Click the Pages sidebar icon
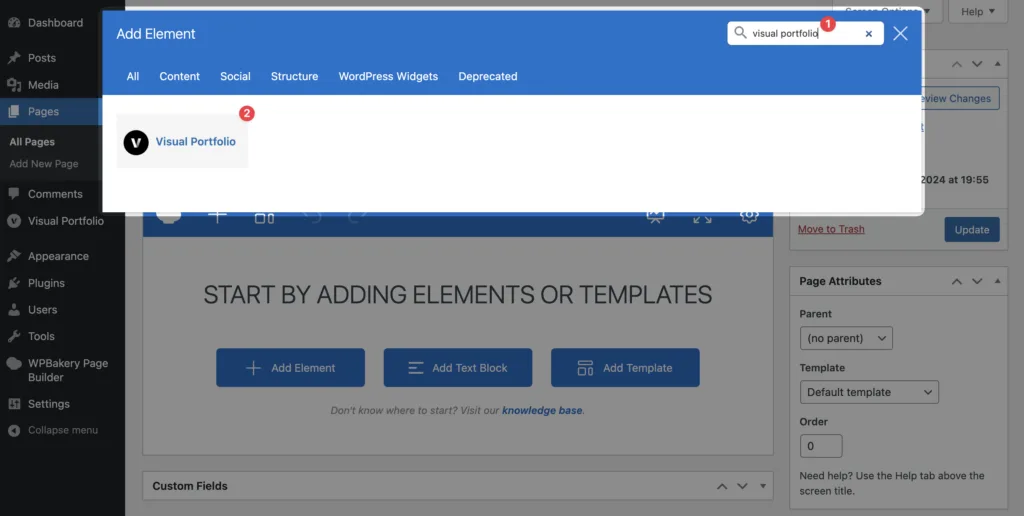Screen dimensions: 1024x516 (14, 112)
